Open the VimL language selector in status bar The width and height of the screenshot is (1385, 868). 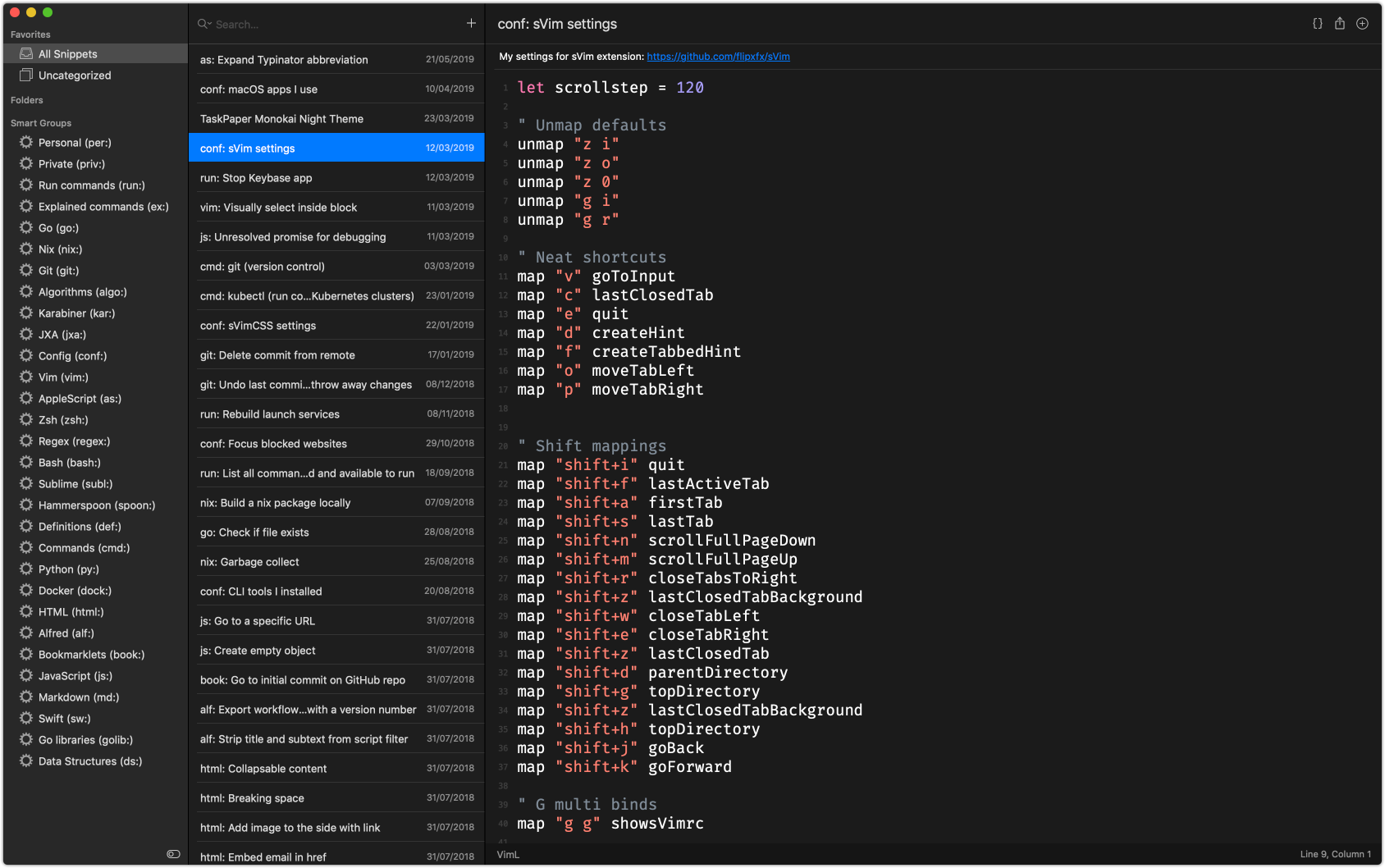tap(508, 855)
